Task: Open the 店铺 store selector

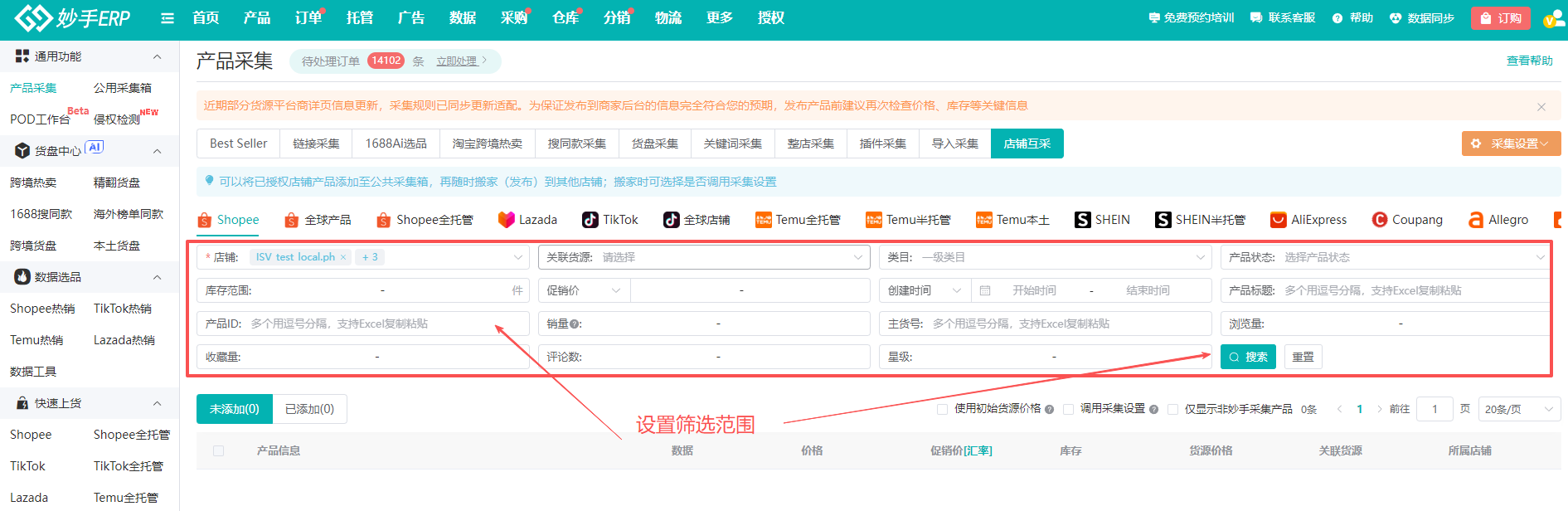Action: 362,257
